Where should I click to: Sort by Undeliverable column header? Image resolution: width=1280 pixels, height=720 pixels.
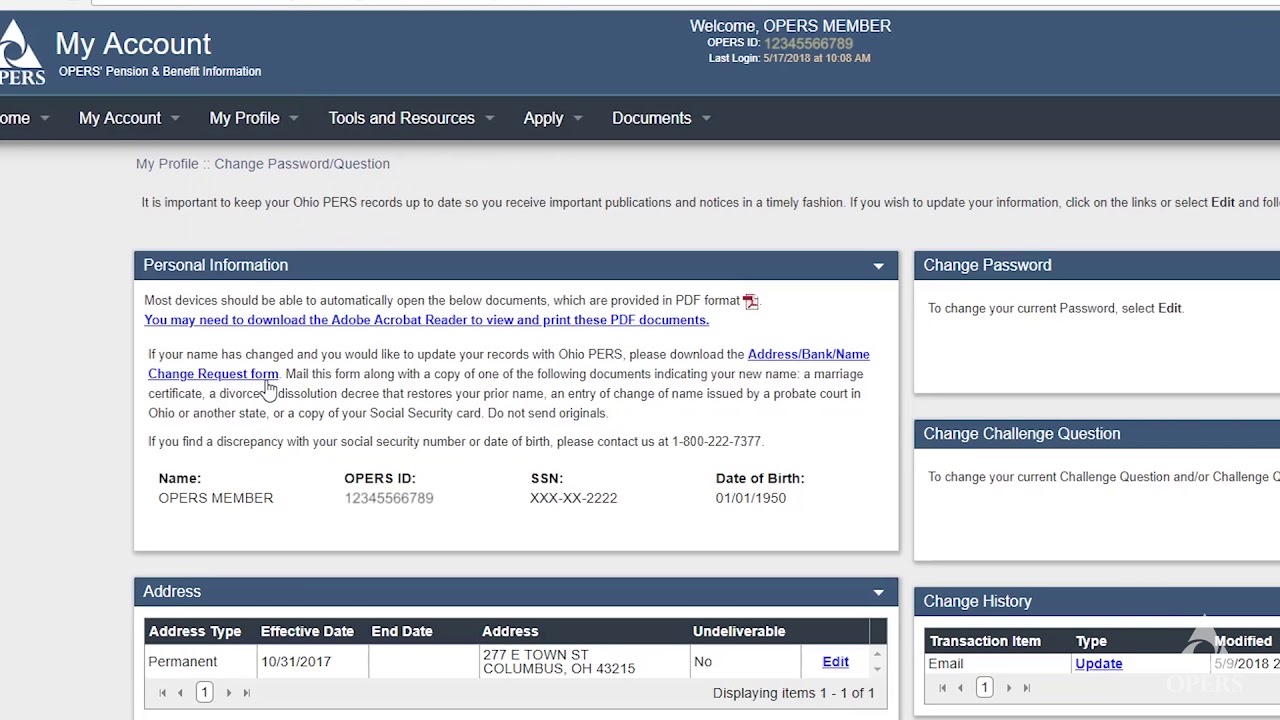click(x=739, y=631)
